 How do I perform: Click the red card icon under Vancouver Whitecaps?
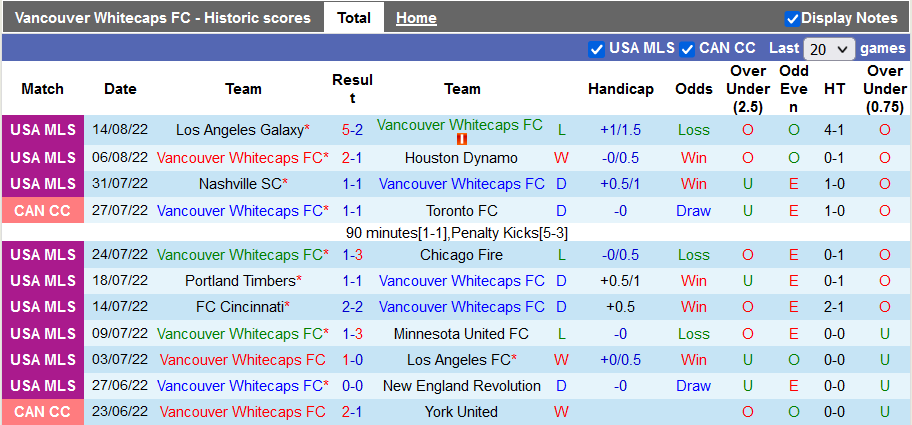461,139
